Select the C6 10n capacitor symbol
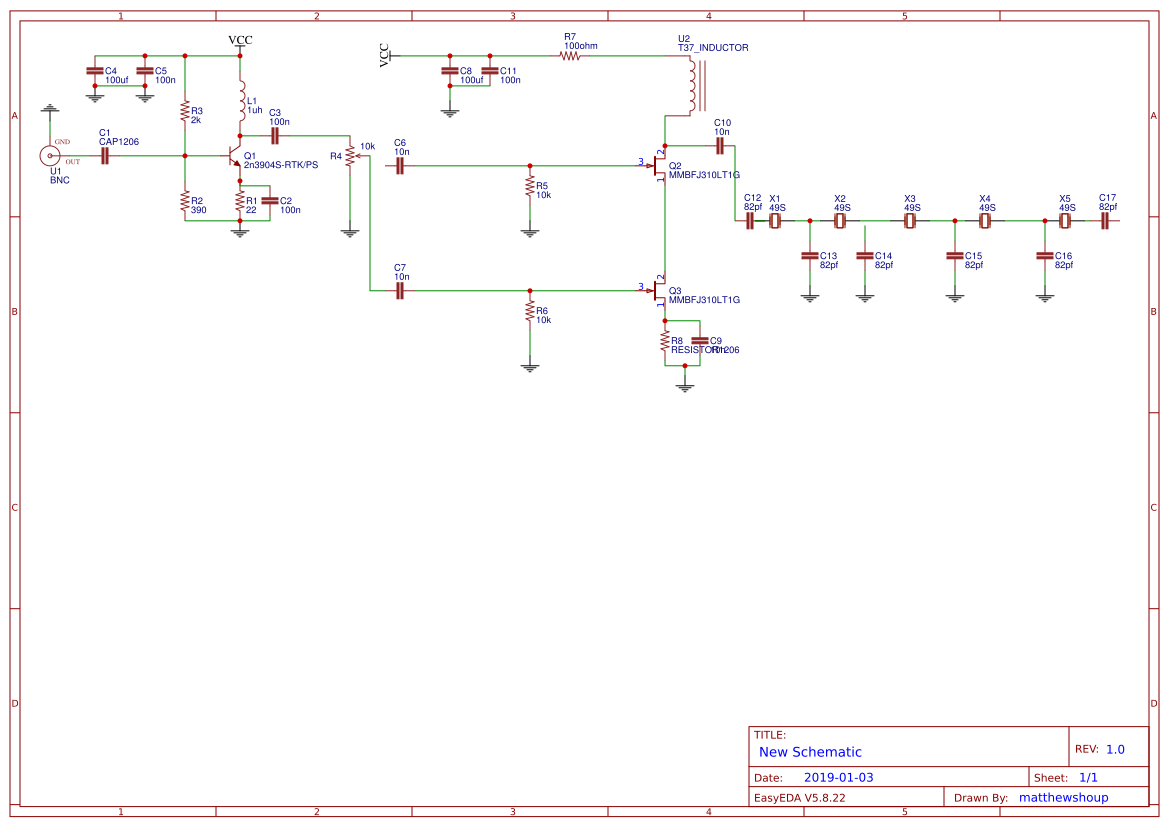Image resolution: width=1169 pixels, height=827 pixels. pyautogui.click(x=400, y=166)
